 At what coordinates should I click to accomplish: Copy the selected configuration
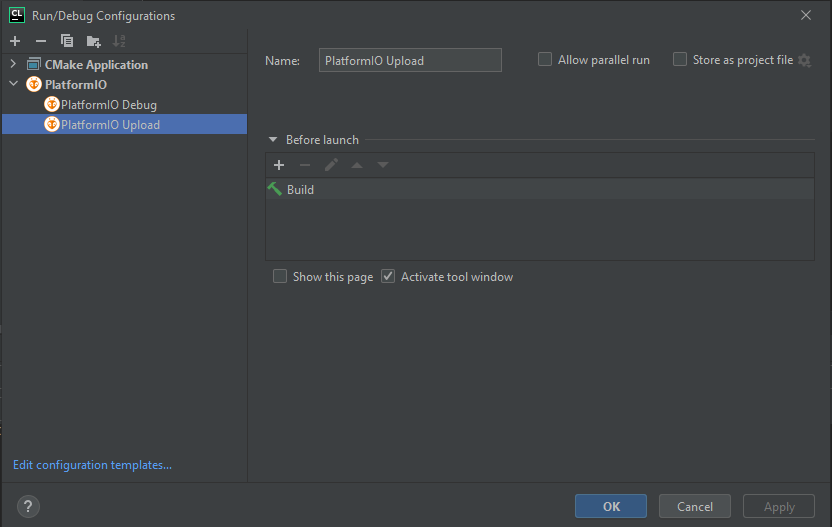click(67, 41)
